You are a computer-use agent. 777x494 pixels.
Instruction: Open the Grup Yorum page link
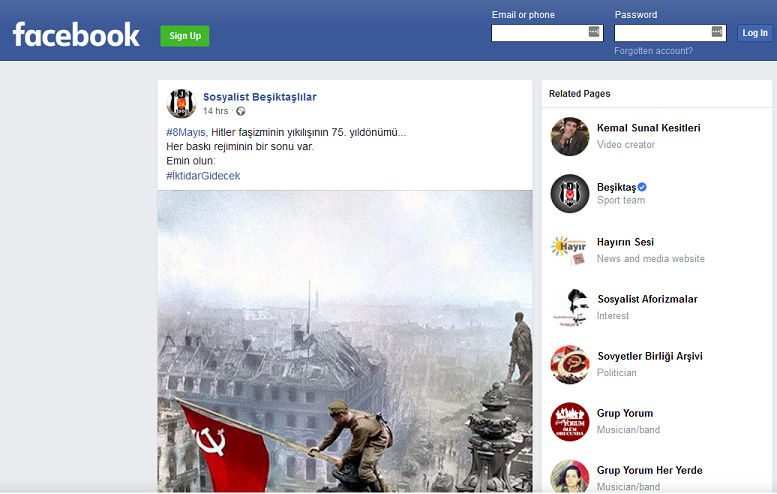tap(625, 413)
